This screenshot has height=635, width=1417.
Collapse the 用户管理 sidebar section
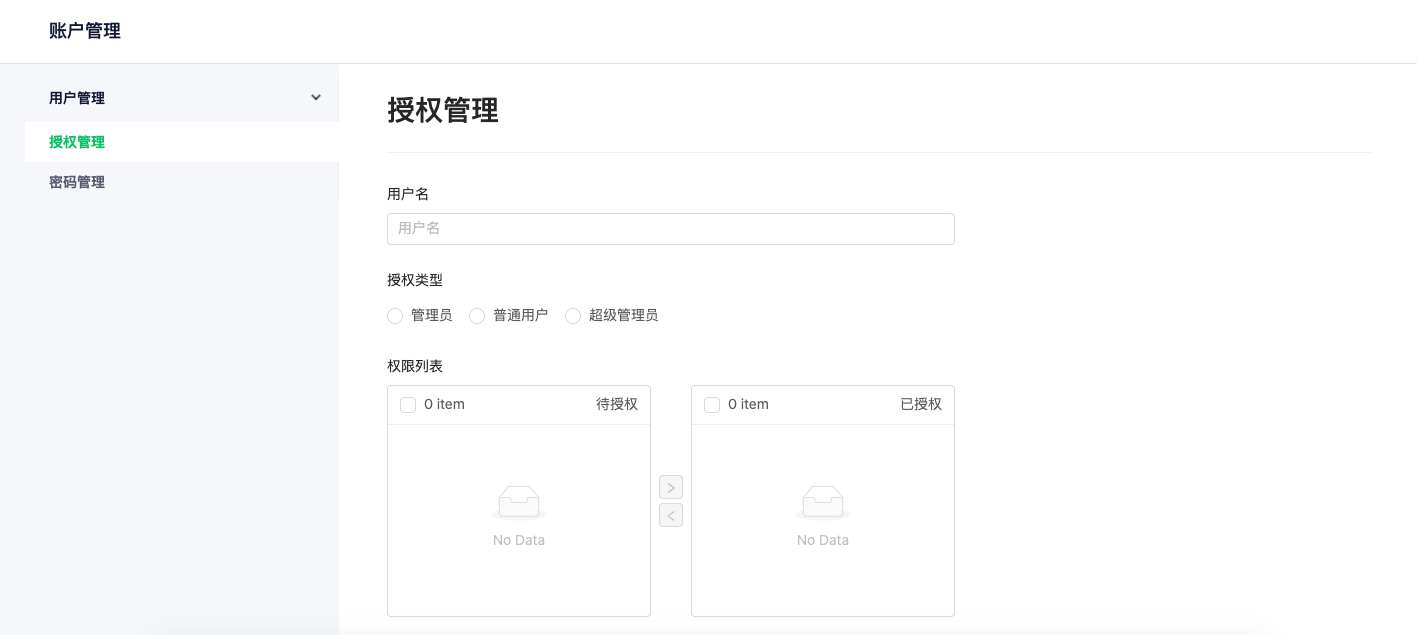coord(315,97)
